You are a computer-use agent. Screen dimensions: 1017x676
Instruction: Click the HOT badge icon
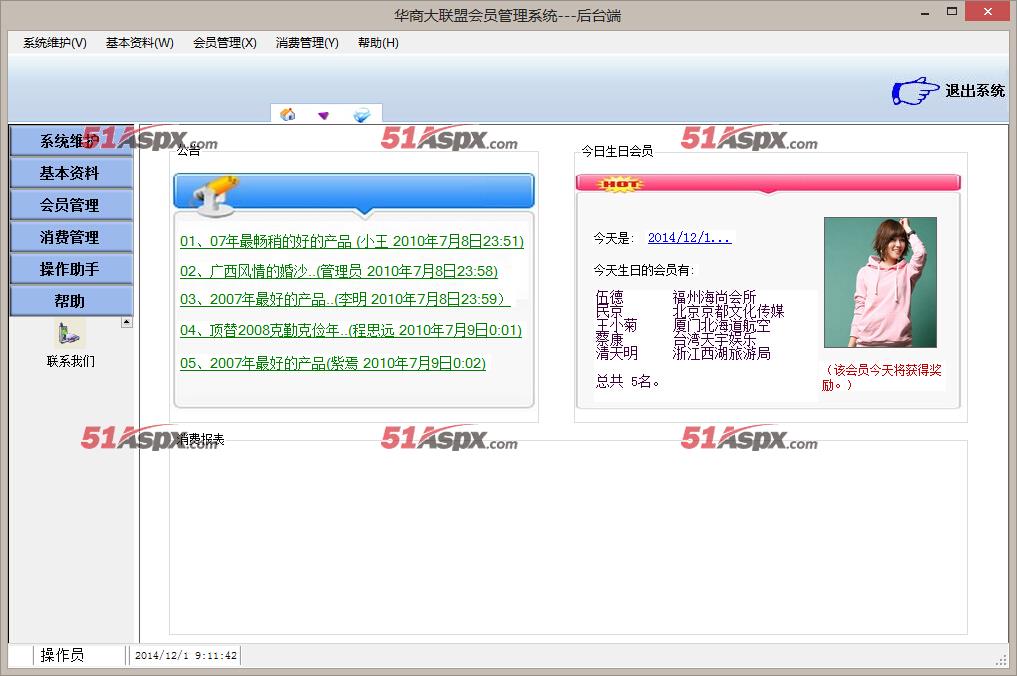[620, 185]
